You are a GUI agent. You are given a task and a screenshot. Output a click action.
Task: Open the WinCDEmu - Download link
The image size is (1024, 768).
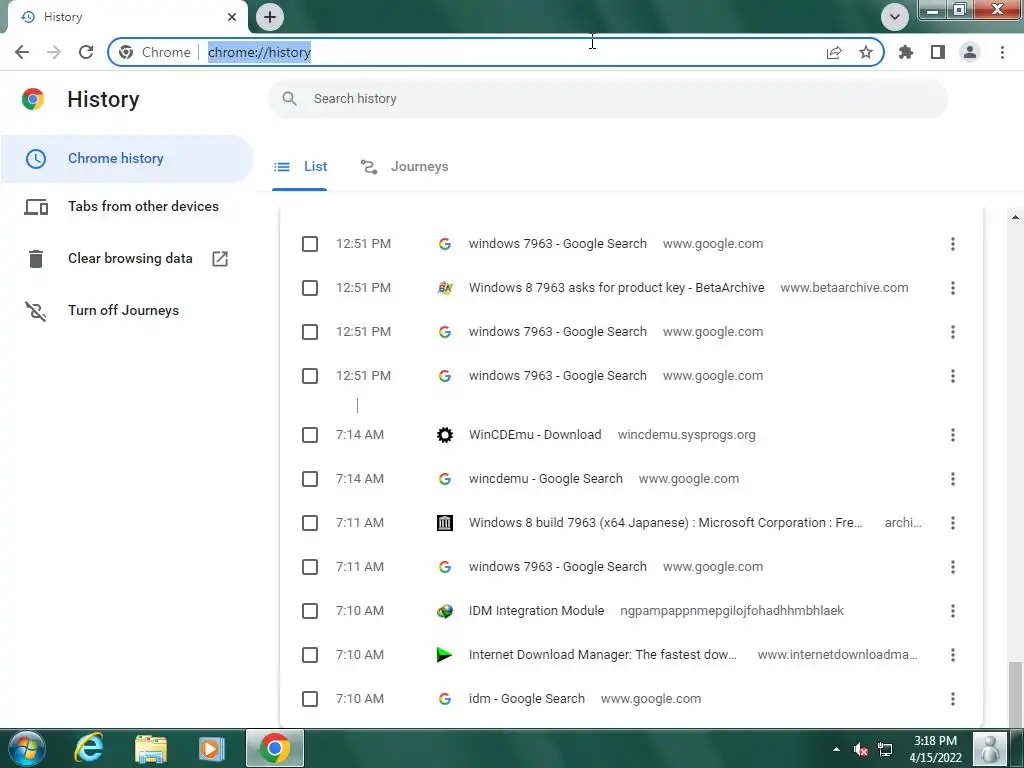[535, 435]
